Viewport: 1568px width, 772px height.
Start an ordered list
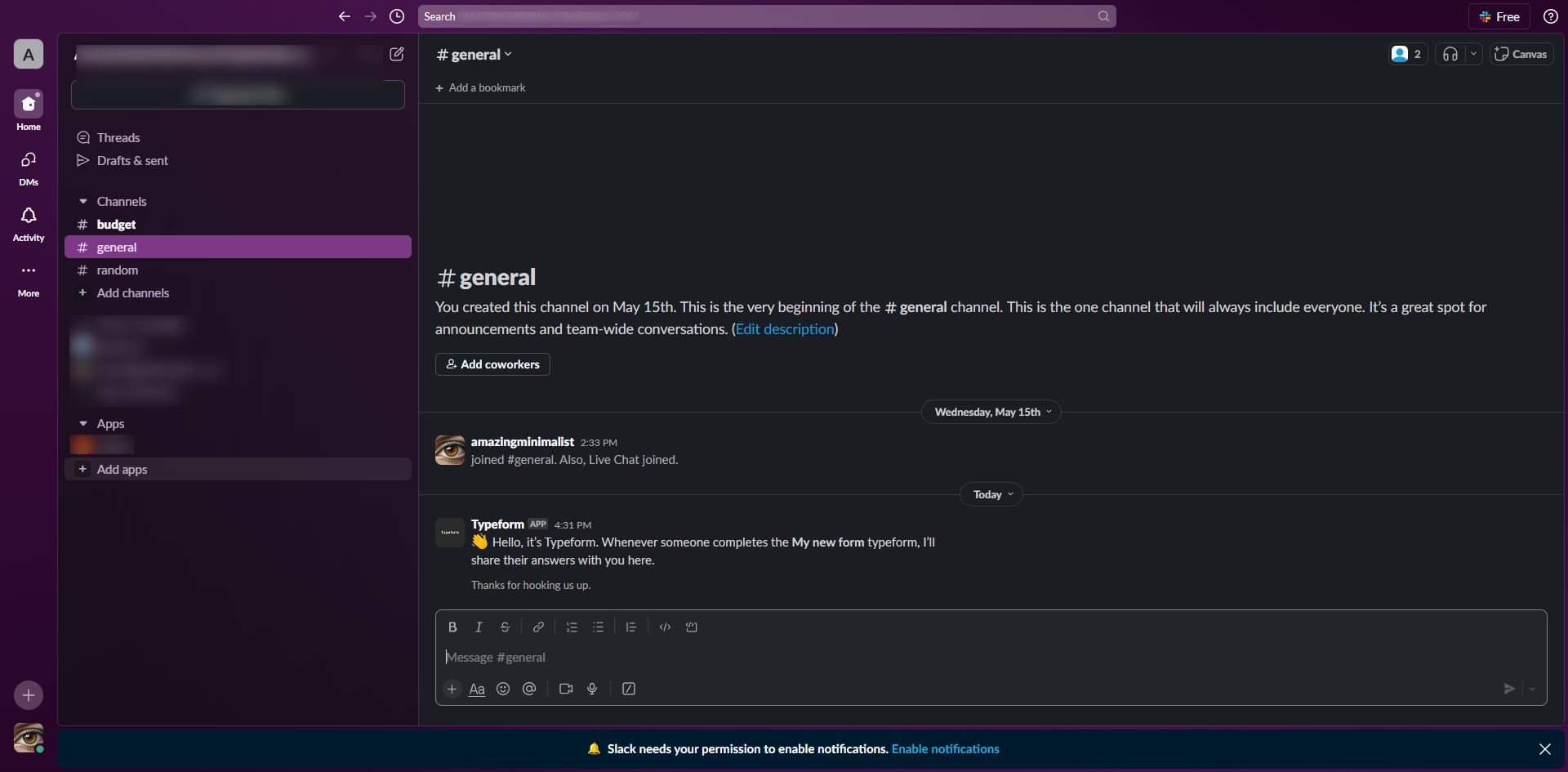pos(572,627)
